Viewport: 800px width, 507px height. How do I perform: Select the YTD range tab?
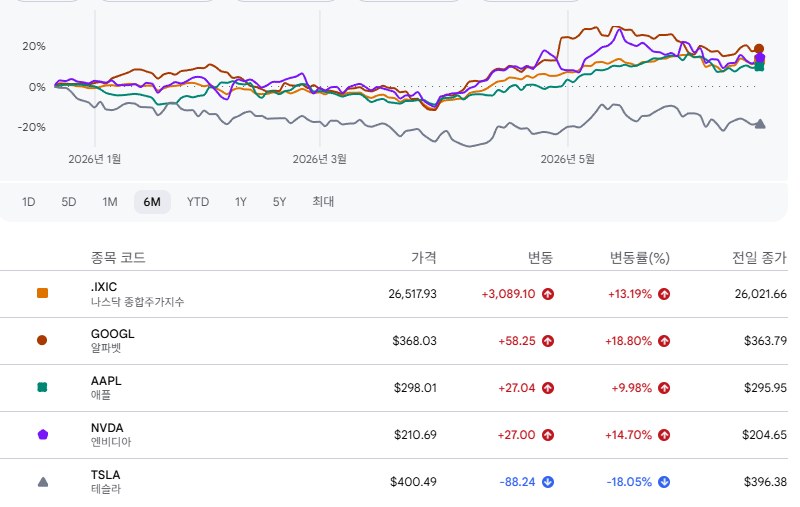click(x=197, y=202)
